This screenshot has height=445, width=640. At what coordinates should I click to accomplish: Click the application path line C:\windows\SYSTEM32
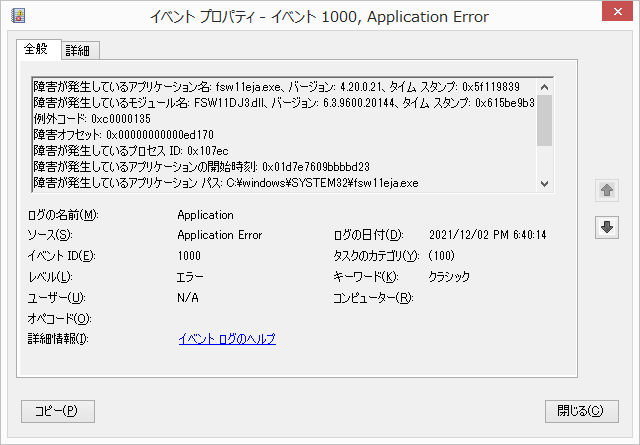tap(226, 183)
